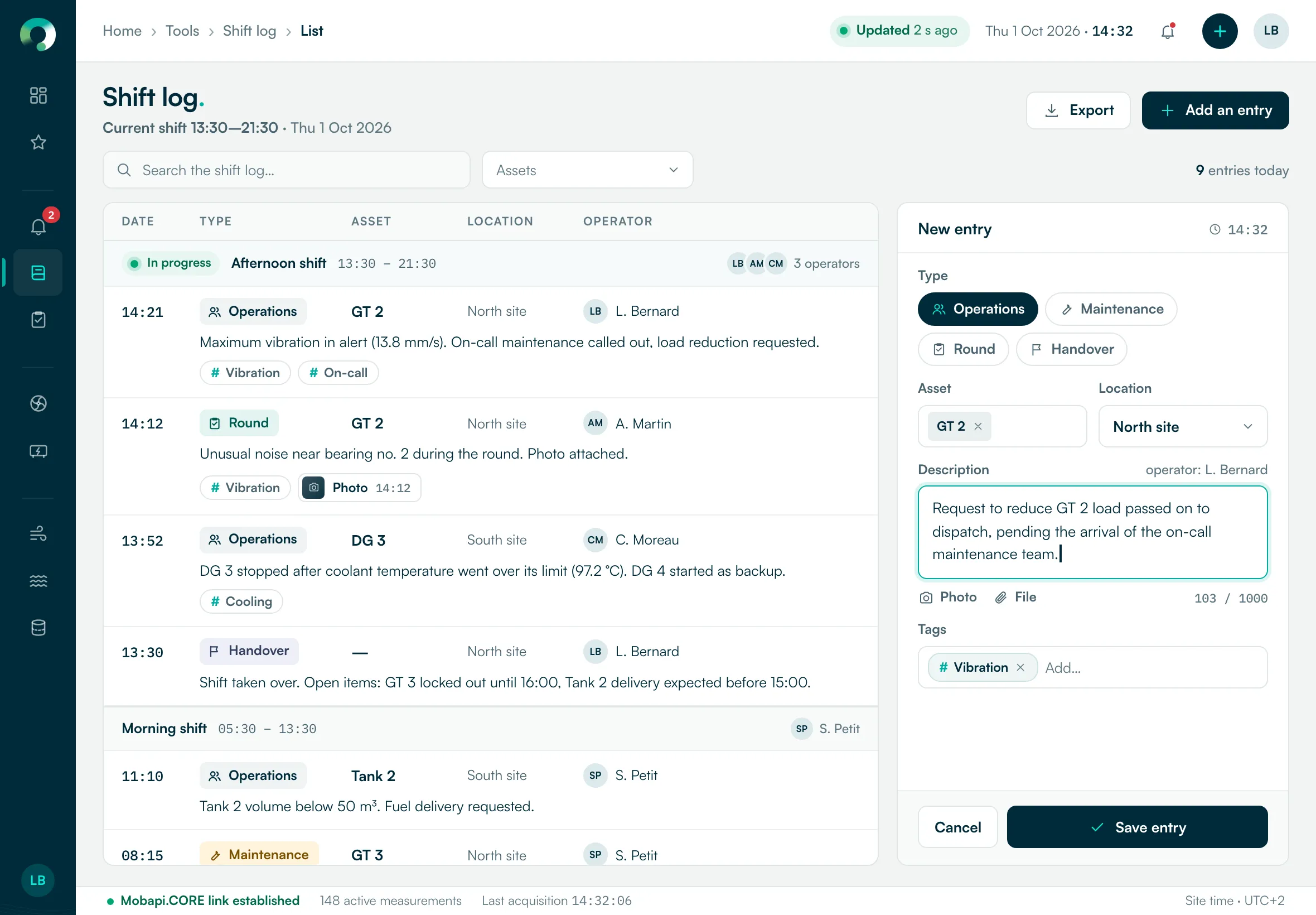Click the round plus button in header
The image size is (1316, 915).
click(x=1219, y=31)
